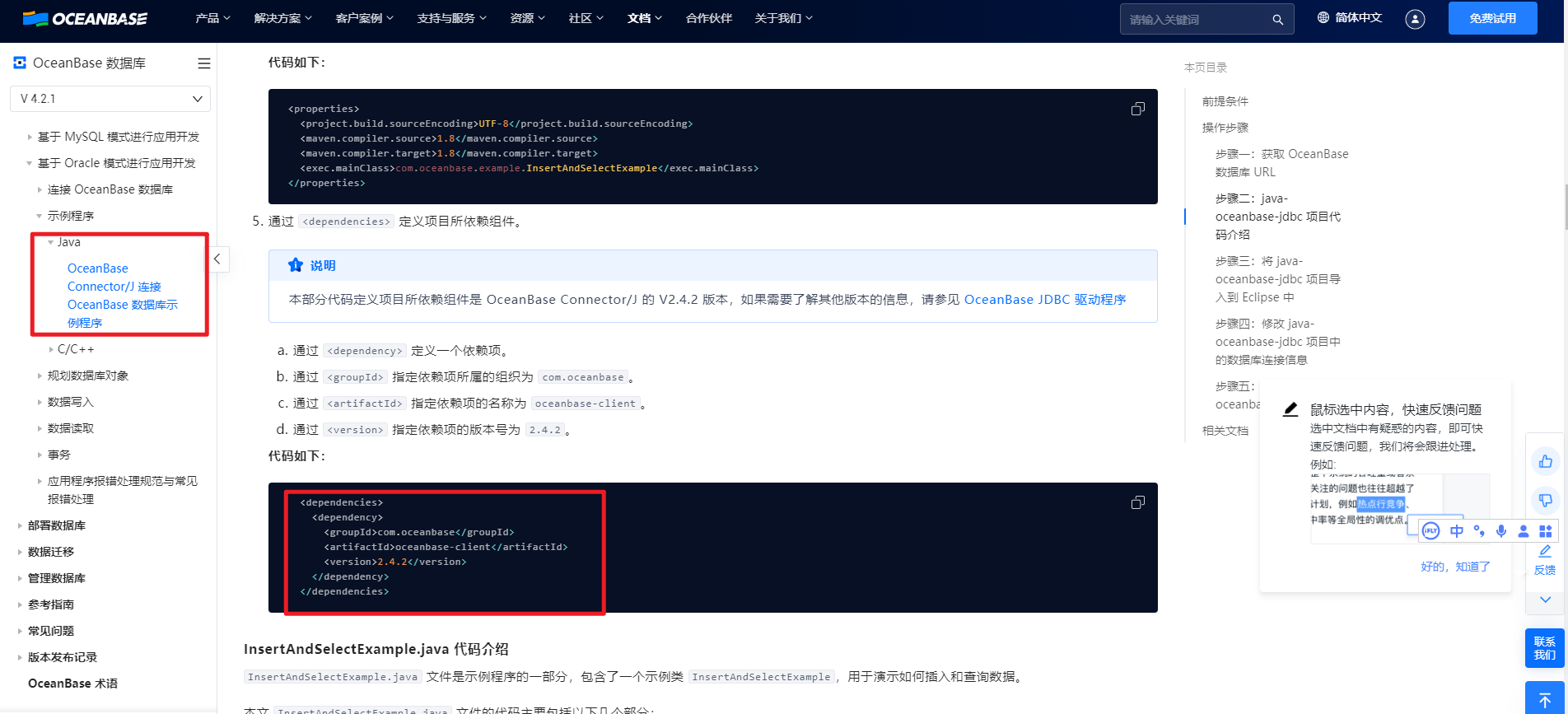
Task: Click the 中 language mode icon
Action: coord(1457,531)
